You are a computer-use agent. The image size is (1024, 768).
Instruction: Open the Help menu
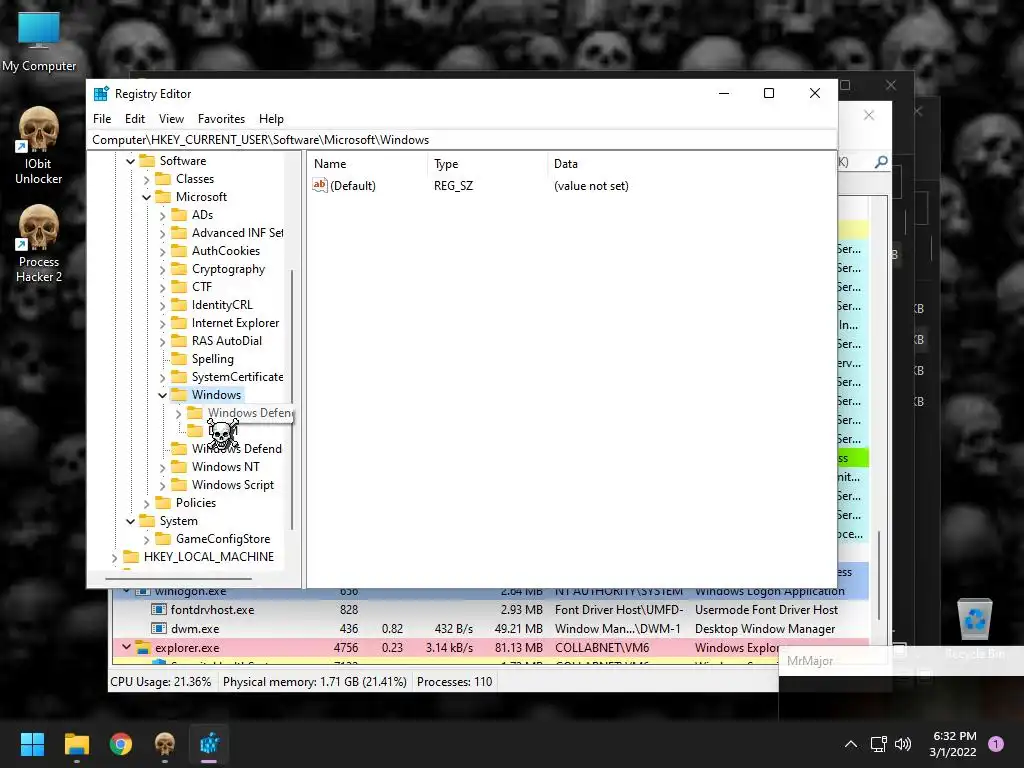(x=271, y=119)
